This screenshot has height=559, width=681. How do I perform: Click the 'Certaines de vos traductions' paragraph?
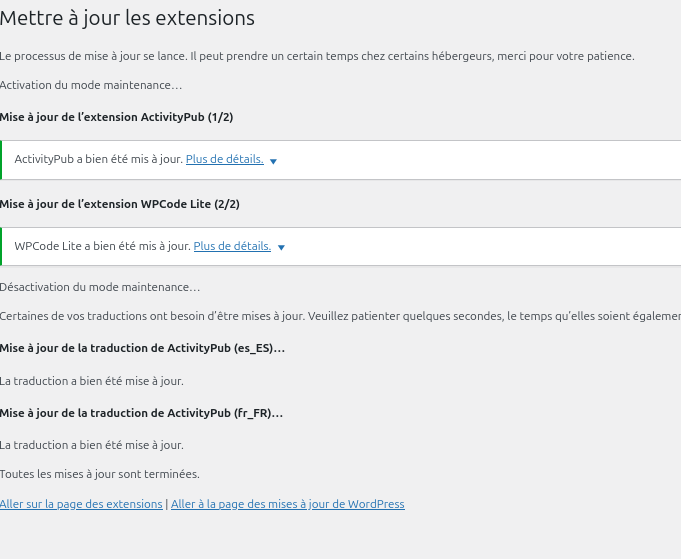(x=340, y=316)
